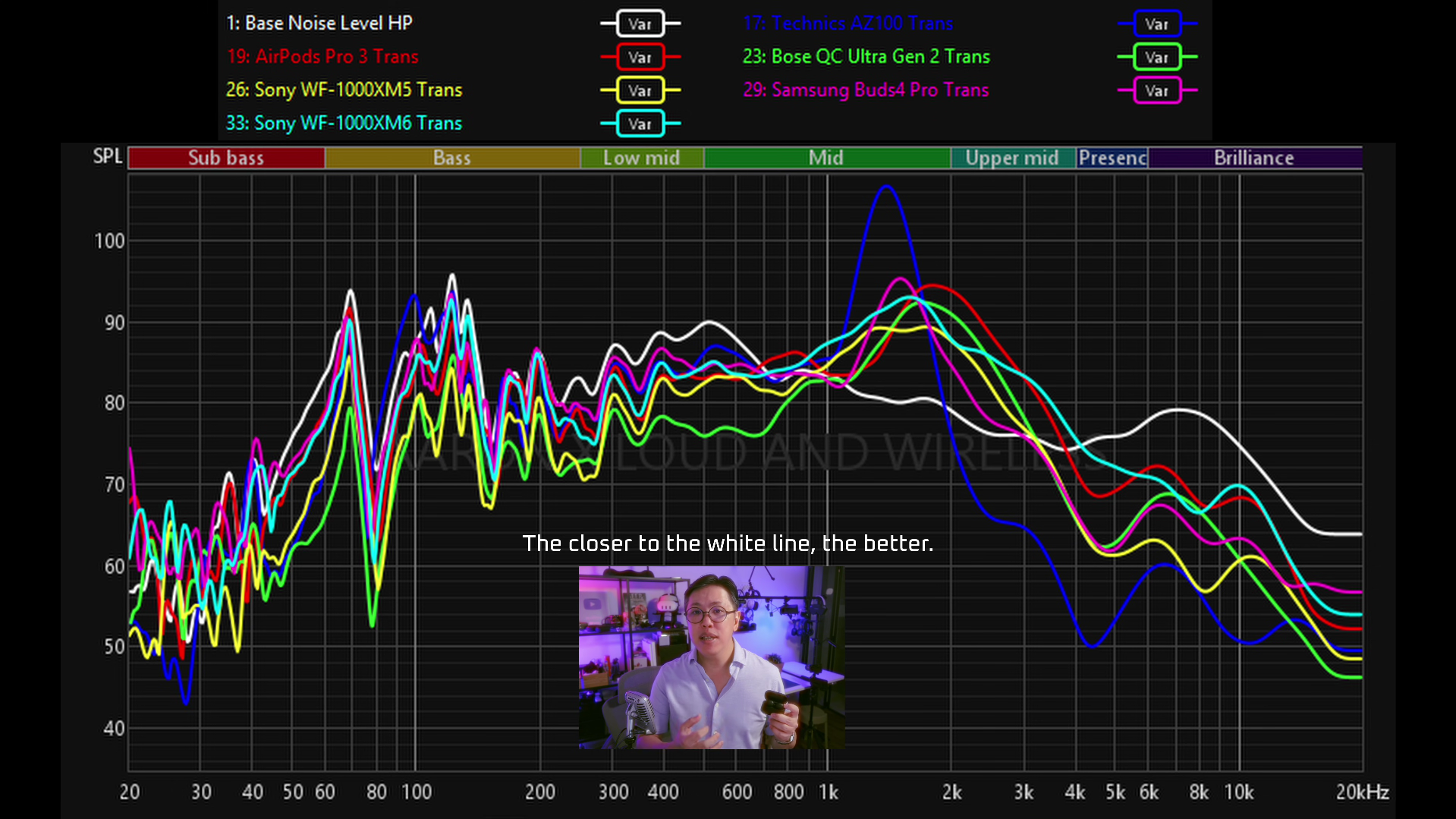Click the SPL axis label
This screenshot has height=819, width=1456.
[x=108, y=156]
